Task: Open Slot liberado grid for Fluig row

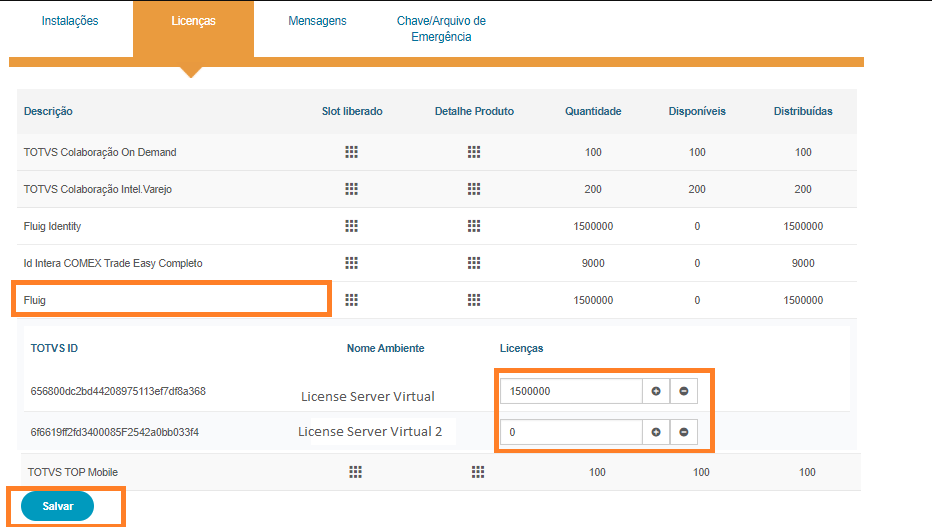Action: click(x=351, y=300)
